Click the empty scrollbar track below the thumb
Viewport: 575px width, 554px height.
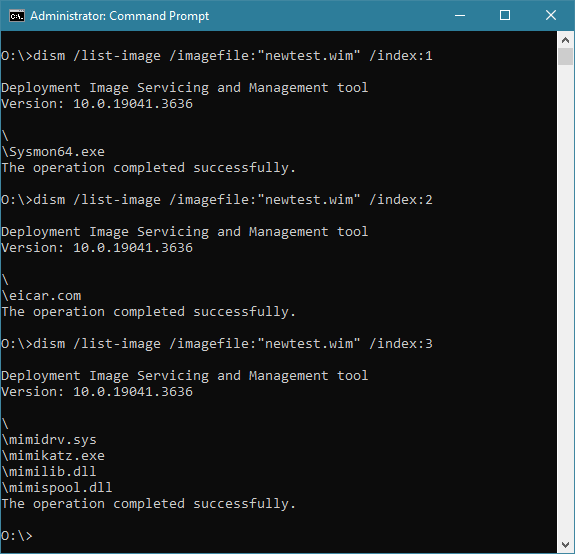click(x=565, y=301)
